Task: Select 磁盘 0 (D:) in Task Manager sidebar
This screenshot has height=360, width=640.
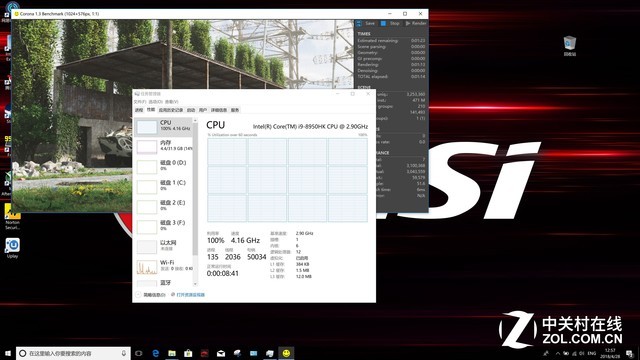Action: pos(164,167)
